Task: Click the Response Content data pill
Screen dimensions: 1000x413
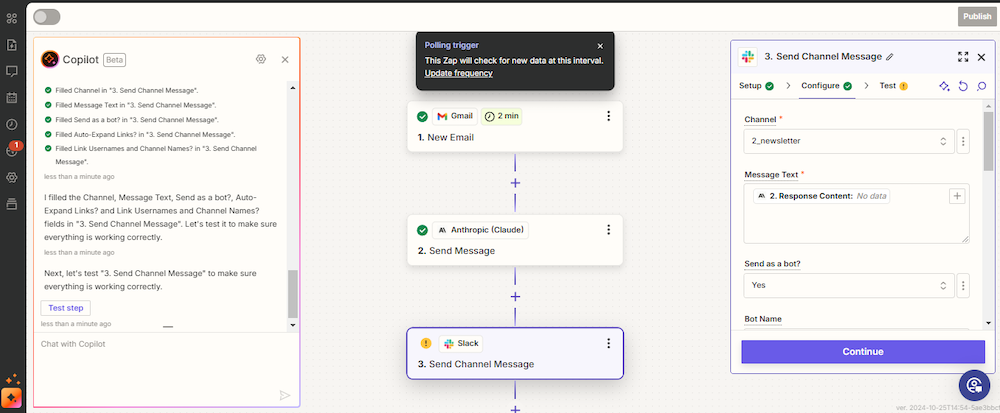Action: point(821,196)
